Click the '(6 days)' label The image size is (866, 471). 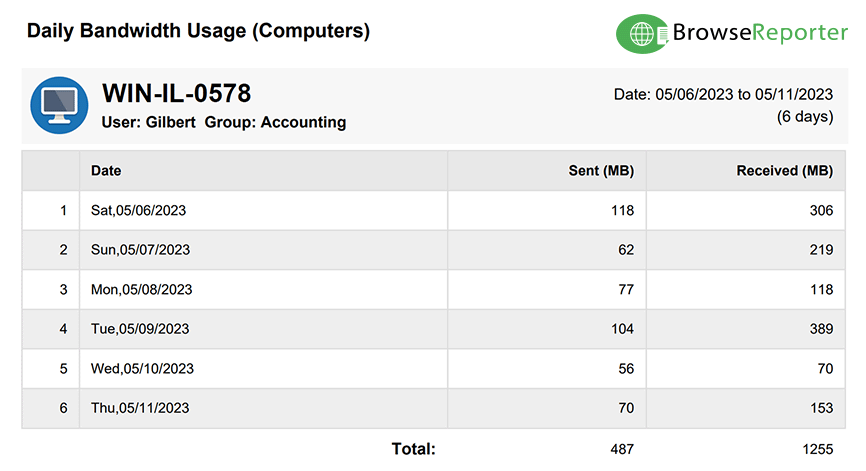pyautogui.click(x=805, y=117)
